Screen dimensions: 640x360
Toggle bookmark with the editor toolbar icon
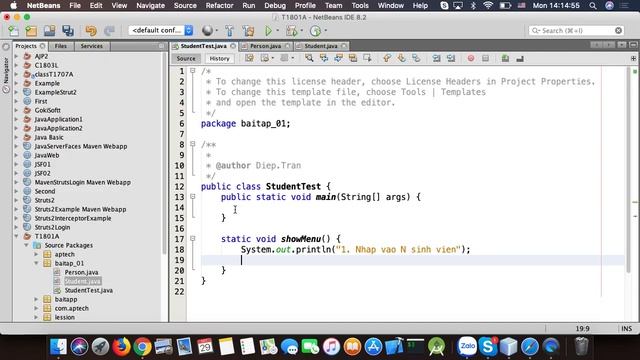pos(416,58)
